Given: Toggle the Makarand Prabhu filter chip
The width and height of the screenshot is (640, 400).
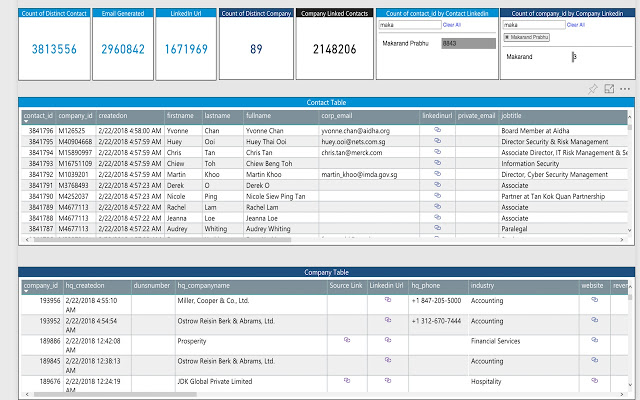Looking at the screenshot, I should [x=525, y=36].
